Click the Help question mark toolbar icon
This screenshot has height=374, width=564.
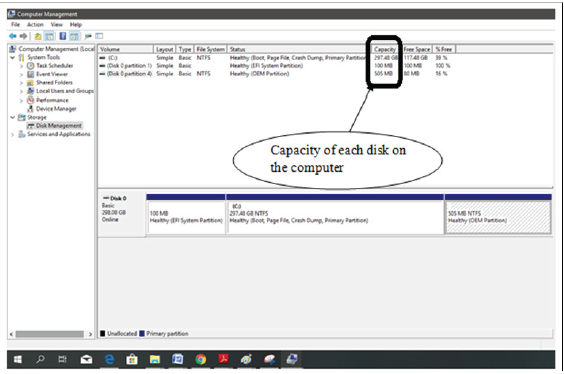click(x=63, y=36)
